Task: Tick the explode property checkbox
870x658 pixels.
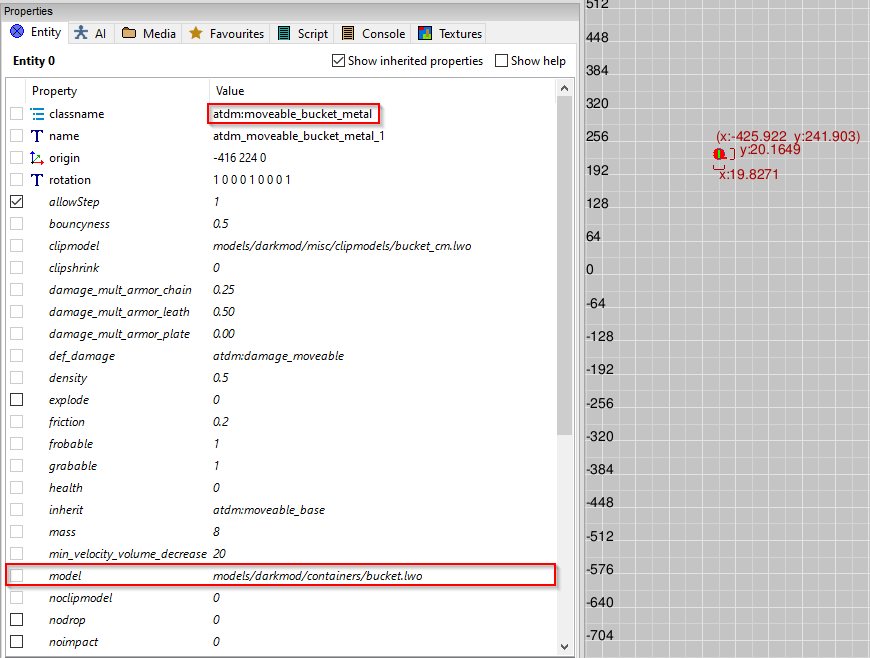Action: pyautogui.click(x=16, y=400)
